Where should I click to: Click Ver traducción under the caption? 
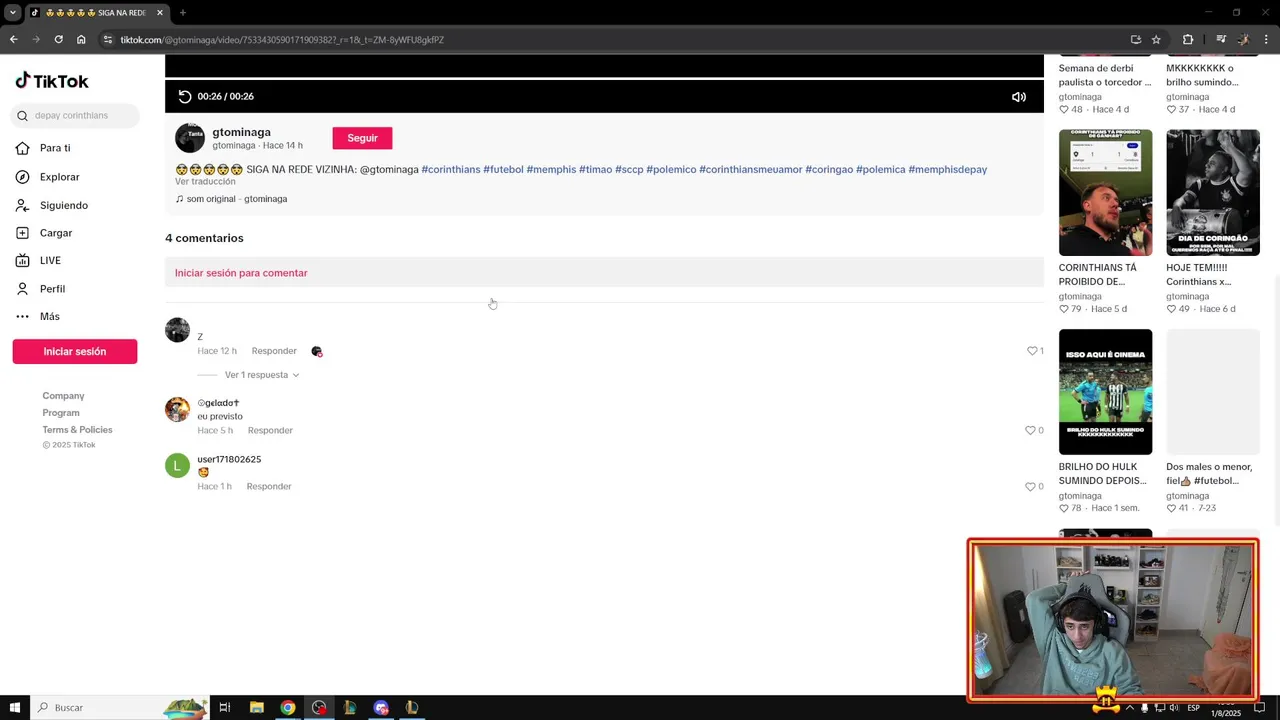tap(205, 182)
